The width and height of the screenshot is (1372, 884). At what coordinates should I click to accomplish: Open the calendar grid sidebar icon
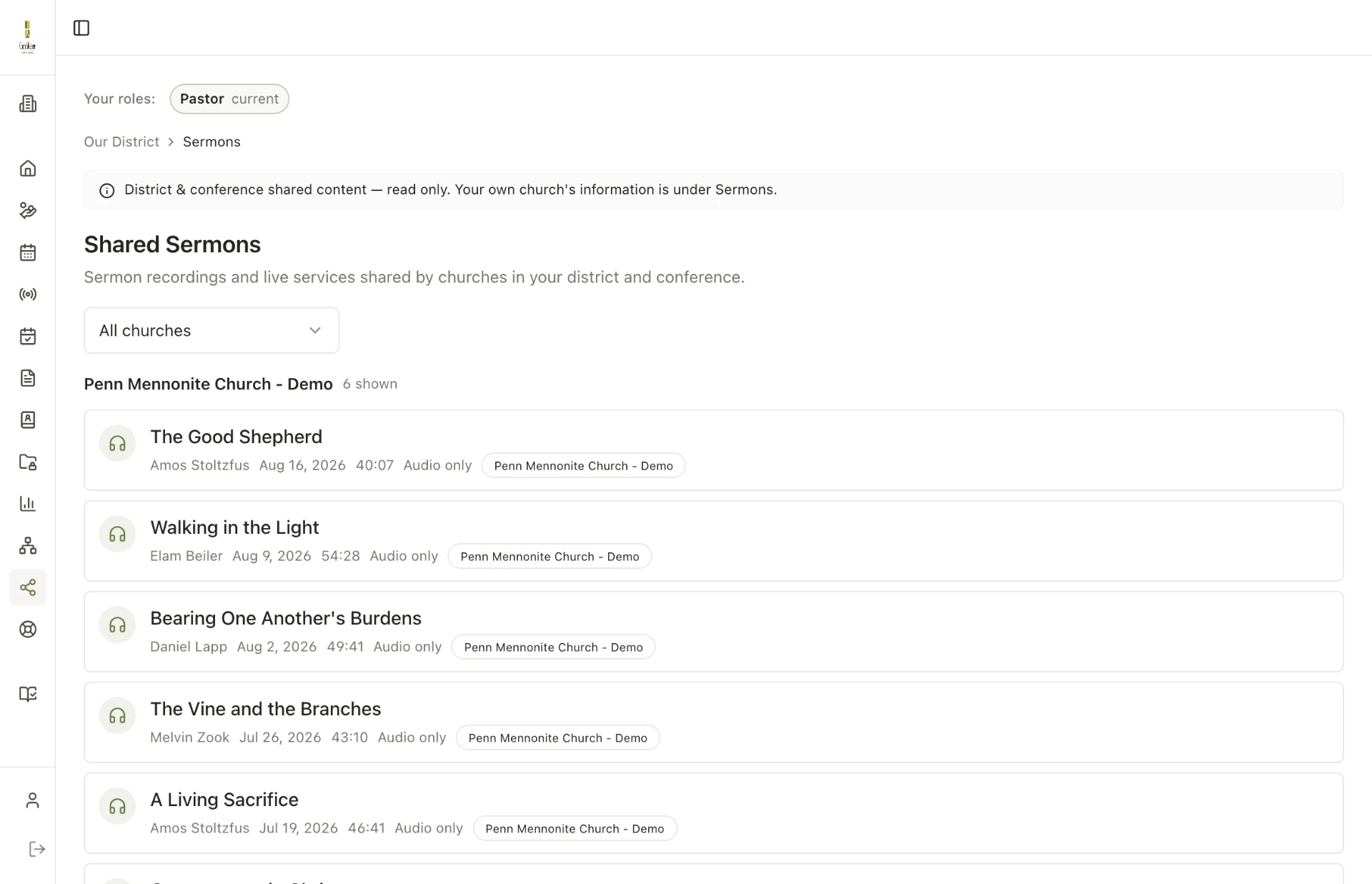[28, 252]
